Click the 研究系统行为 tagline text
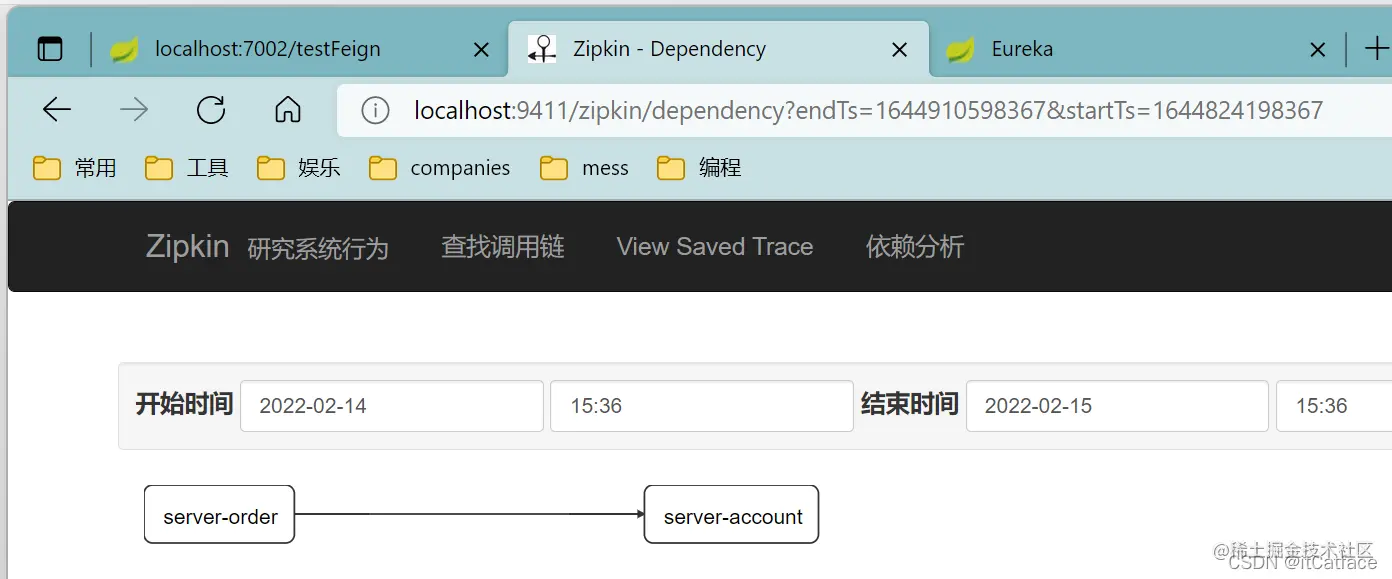 tap(318, 248)
